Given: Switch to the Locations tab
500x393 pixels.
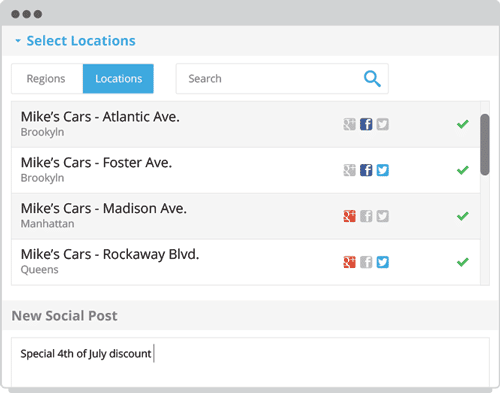Looking at the screenshot, I should [118, 79].
